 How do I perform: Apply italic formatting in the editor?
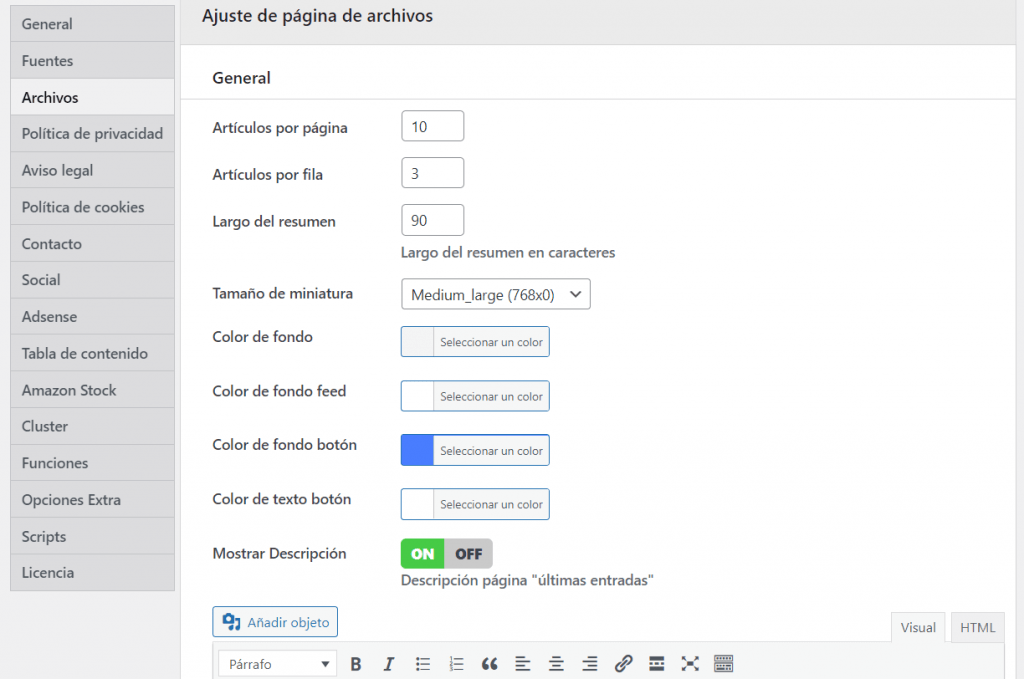(x=389, y=664)
